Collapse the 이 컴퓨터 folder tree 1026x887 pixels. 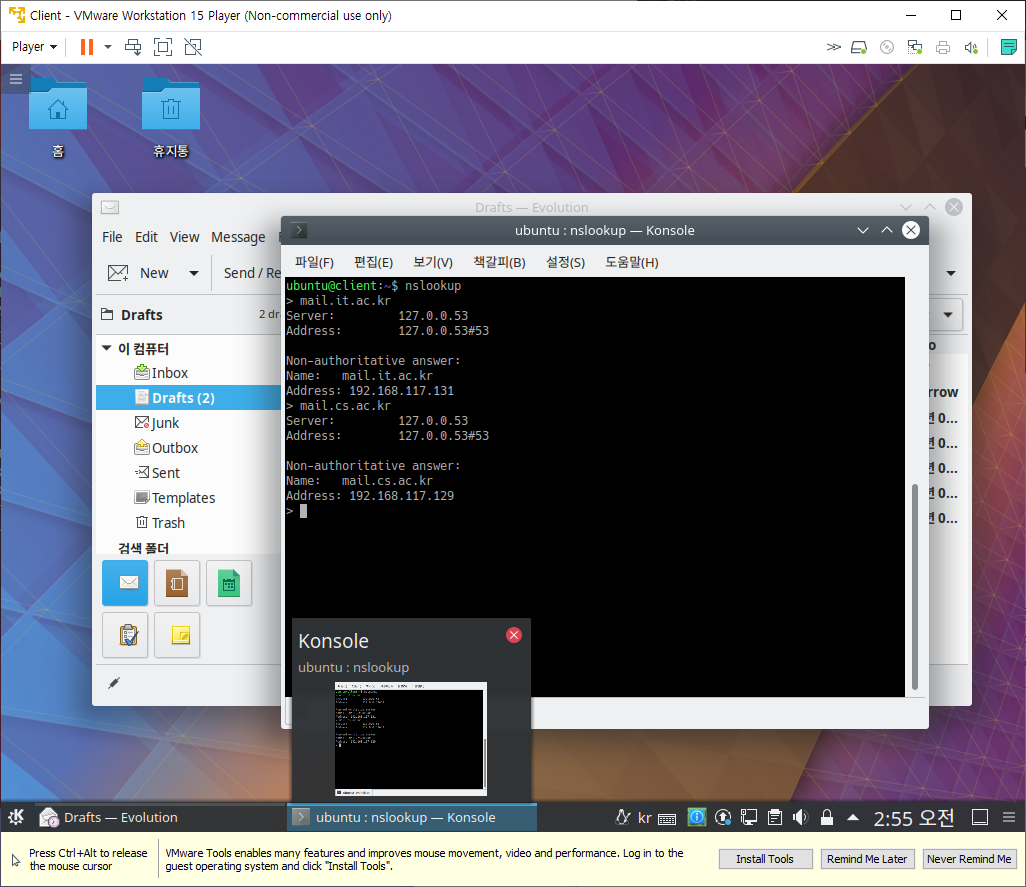click(x=106, y=348)
